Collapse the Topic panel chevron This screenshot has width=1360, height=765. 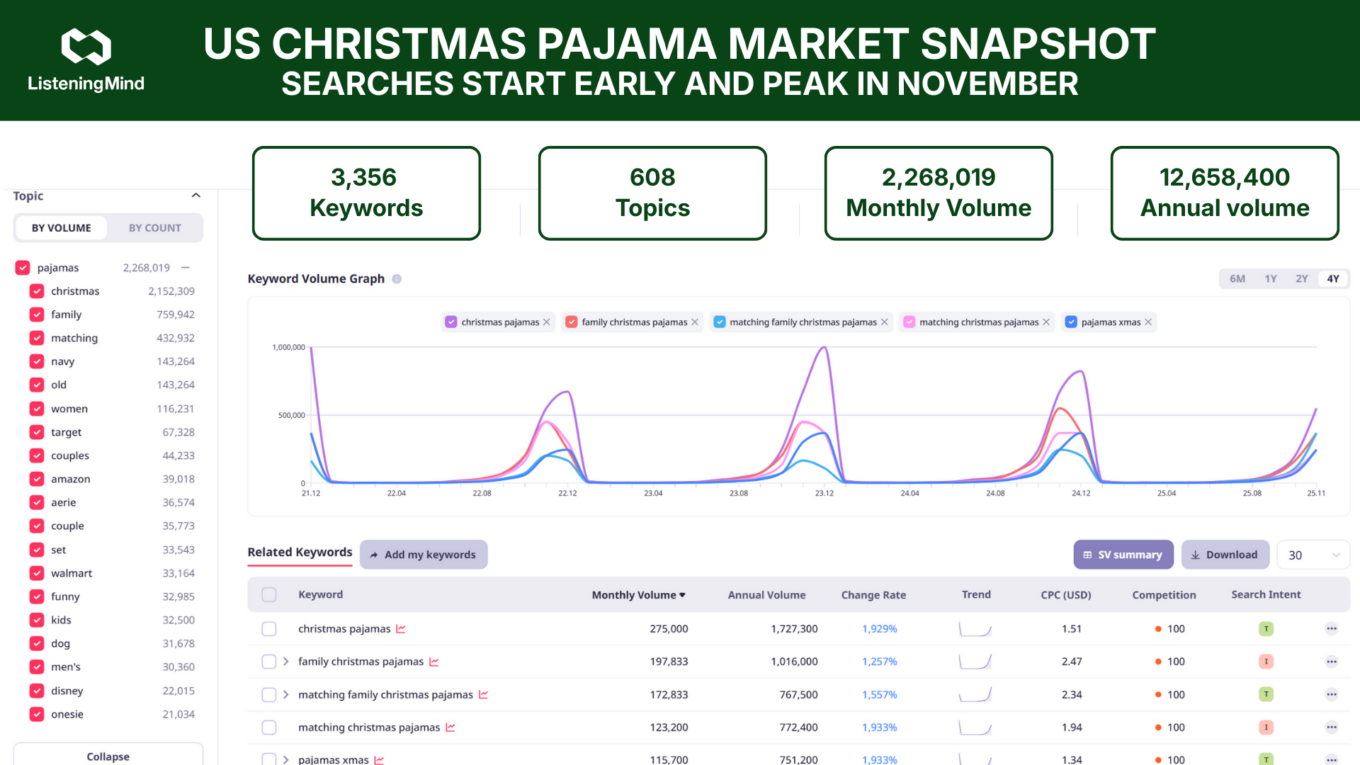point(196,196)
